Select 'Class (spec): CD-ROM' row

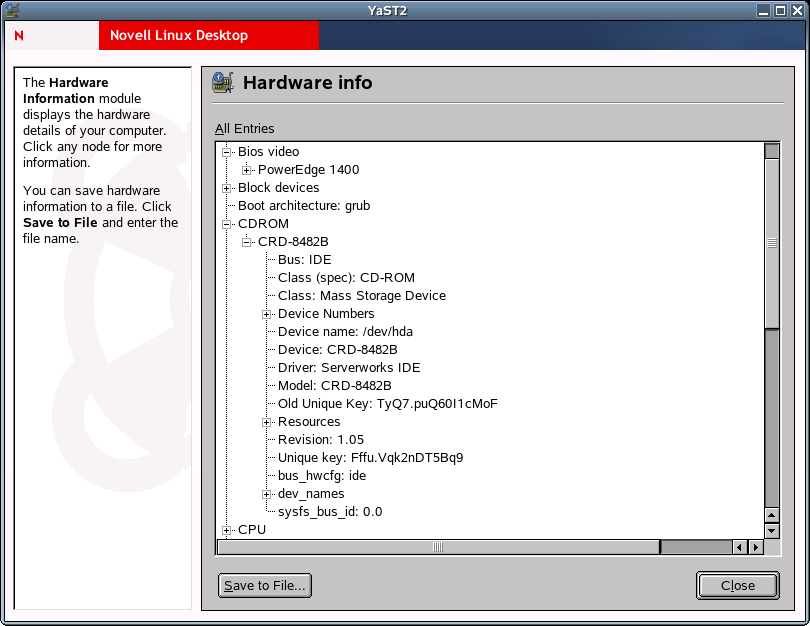pos(346,278)
